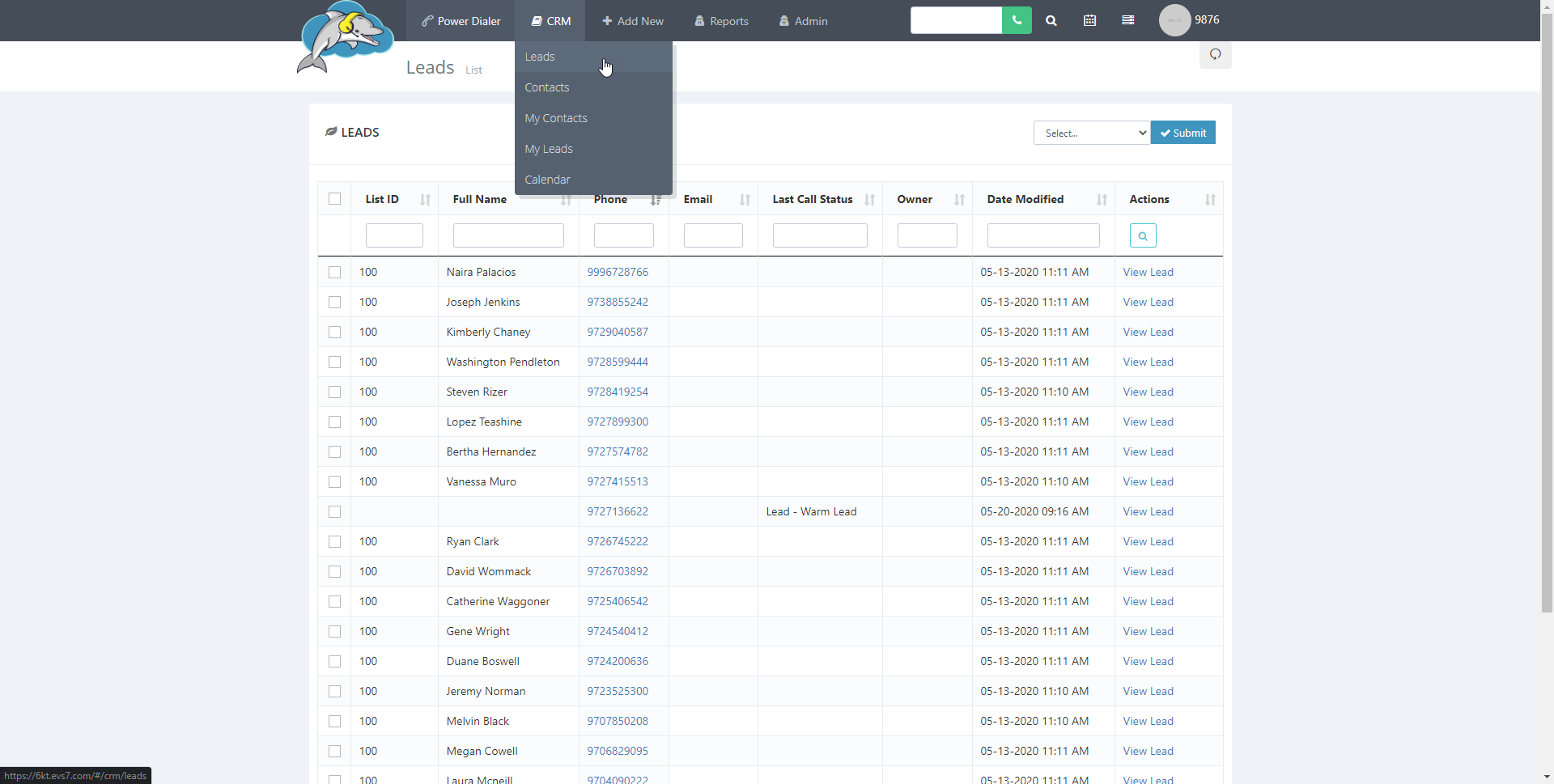Dial phone number 9727136622
Image resolution: width=1554 pixels, height=784 pixels.
point(618,511)
